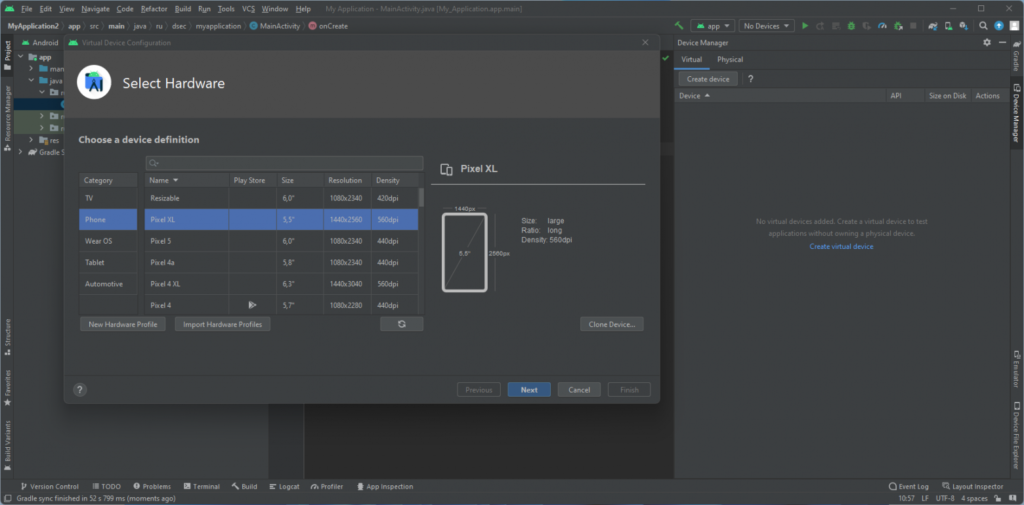Select the Resizable device row
This screenshot has width=1024, height=505.
point(281,198)
